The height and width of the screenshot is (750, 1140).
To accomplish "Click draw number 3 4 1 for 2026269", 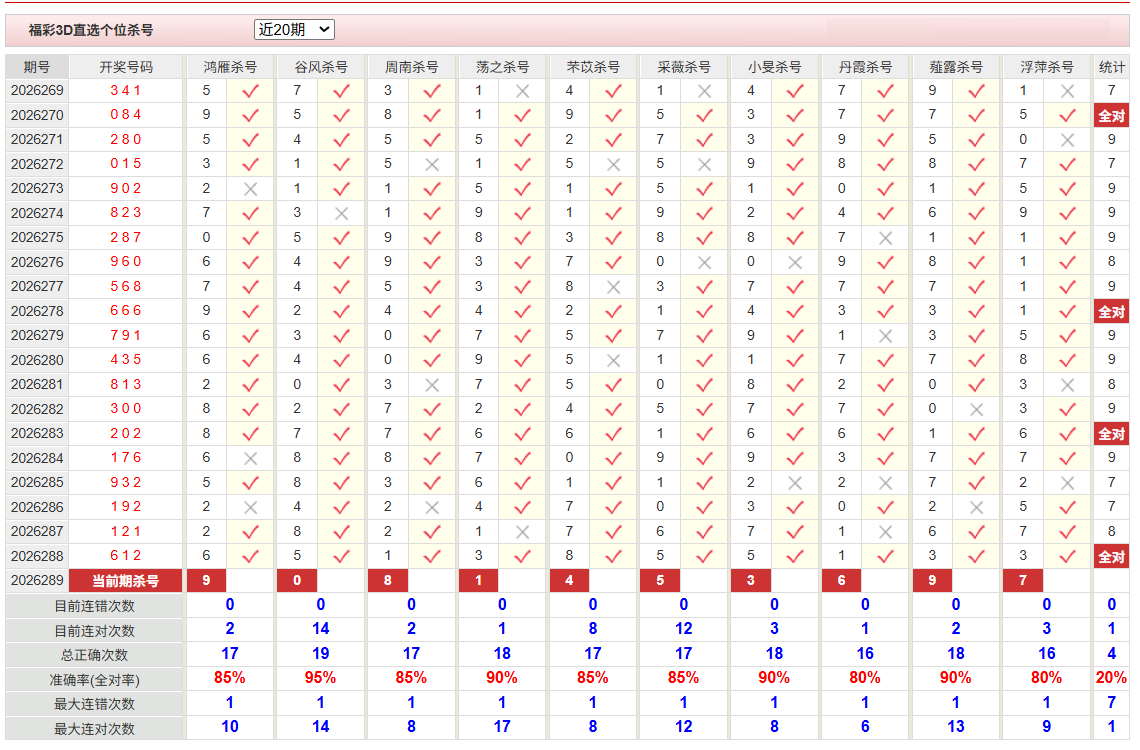I will click(126, 91).
